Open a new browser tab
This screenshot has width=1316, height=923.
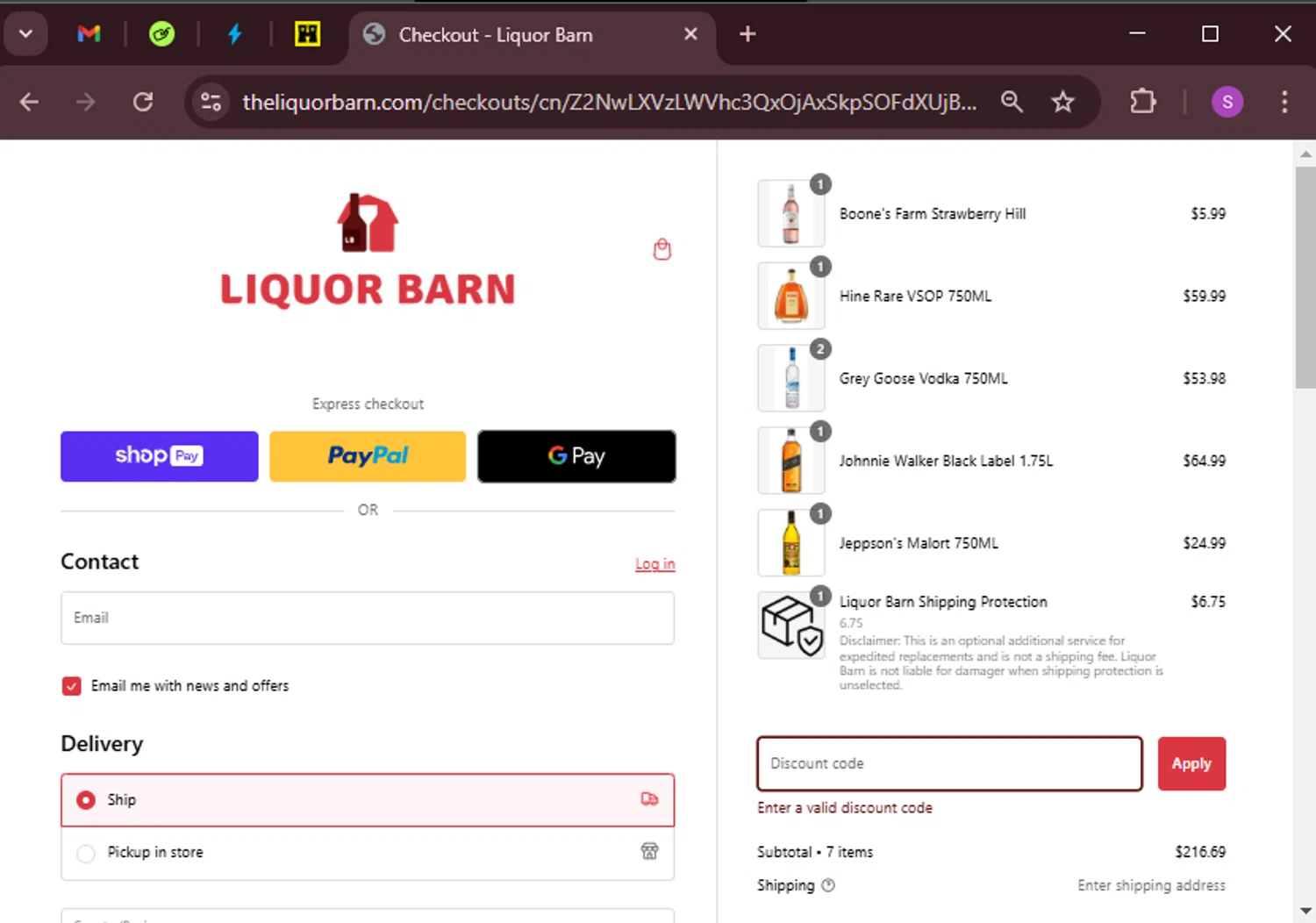(x=747, y=34)
